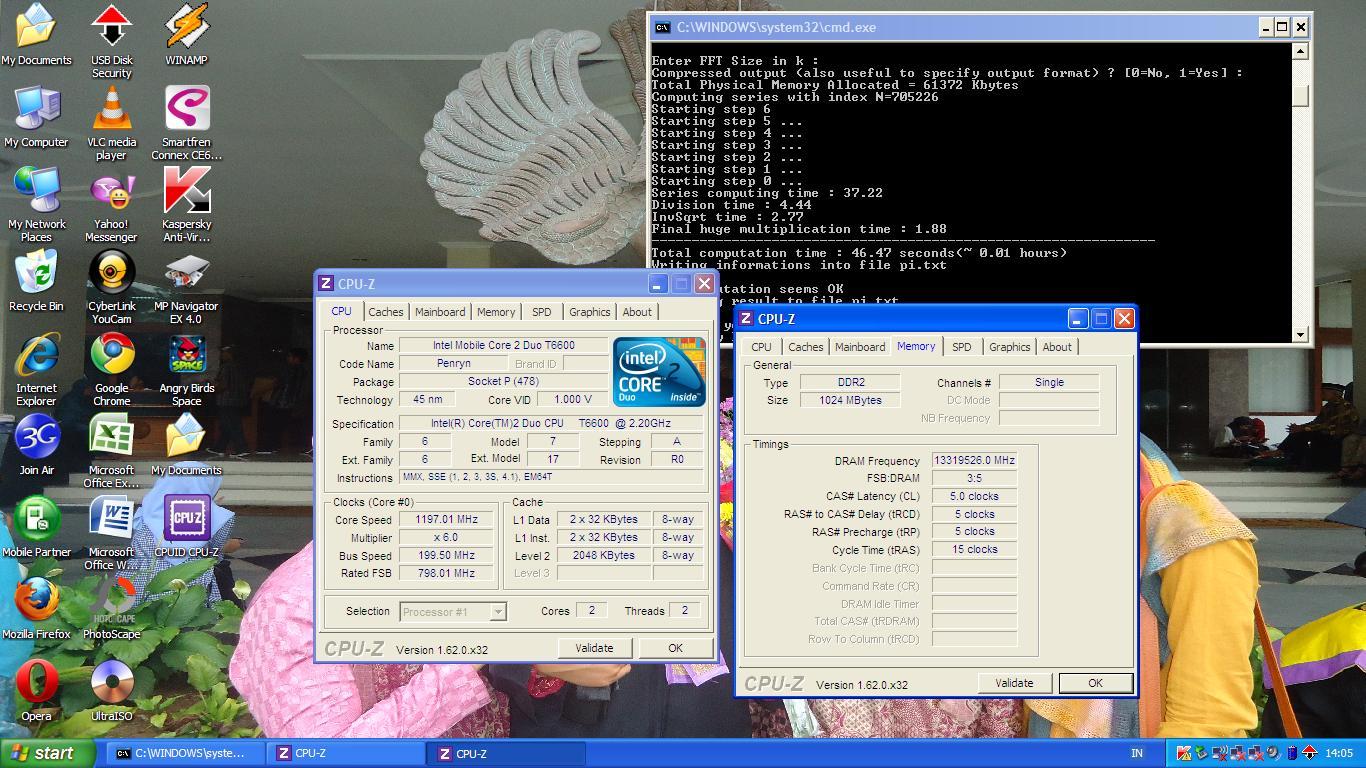1366x768 pixels.
Task: Open SPD tab in left CPU-Z window
Action: (x=541, y=312)
